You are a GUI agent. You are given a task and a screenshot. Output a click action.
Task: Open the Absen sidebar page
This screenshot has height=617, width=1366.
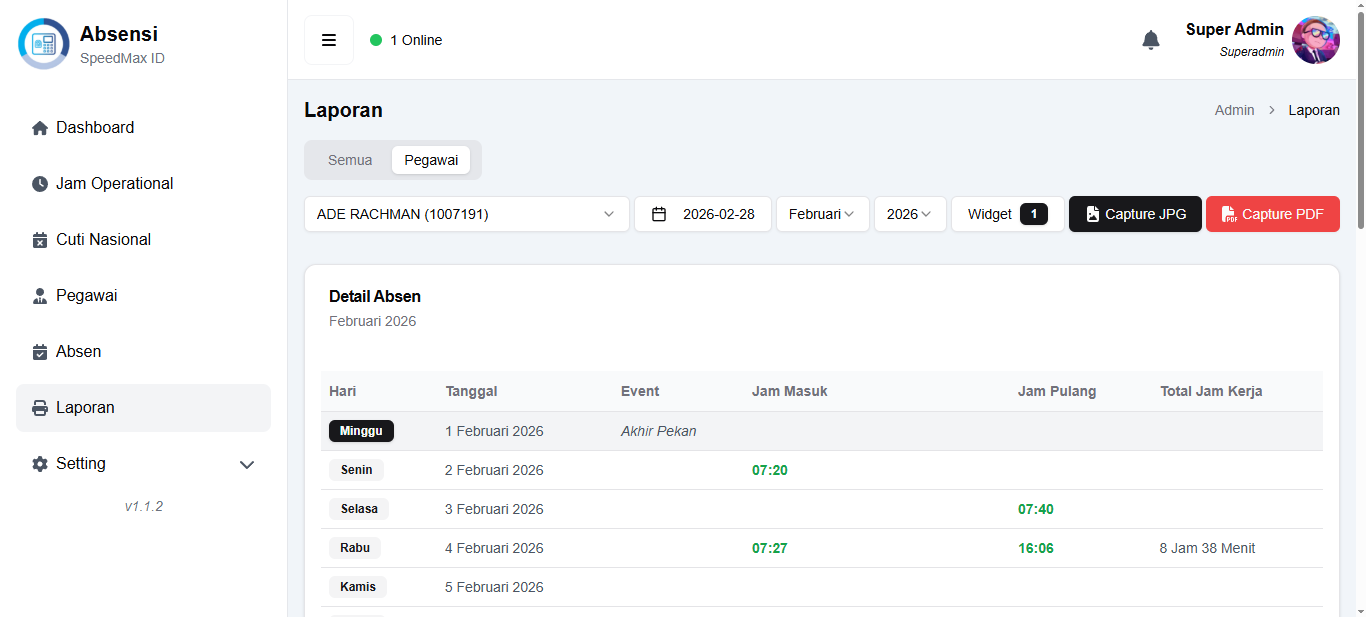click(78, 352)
